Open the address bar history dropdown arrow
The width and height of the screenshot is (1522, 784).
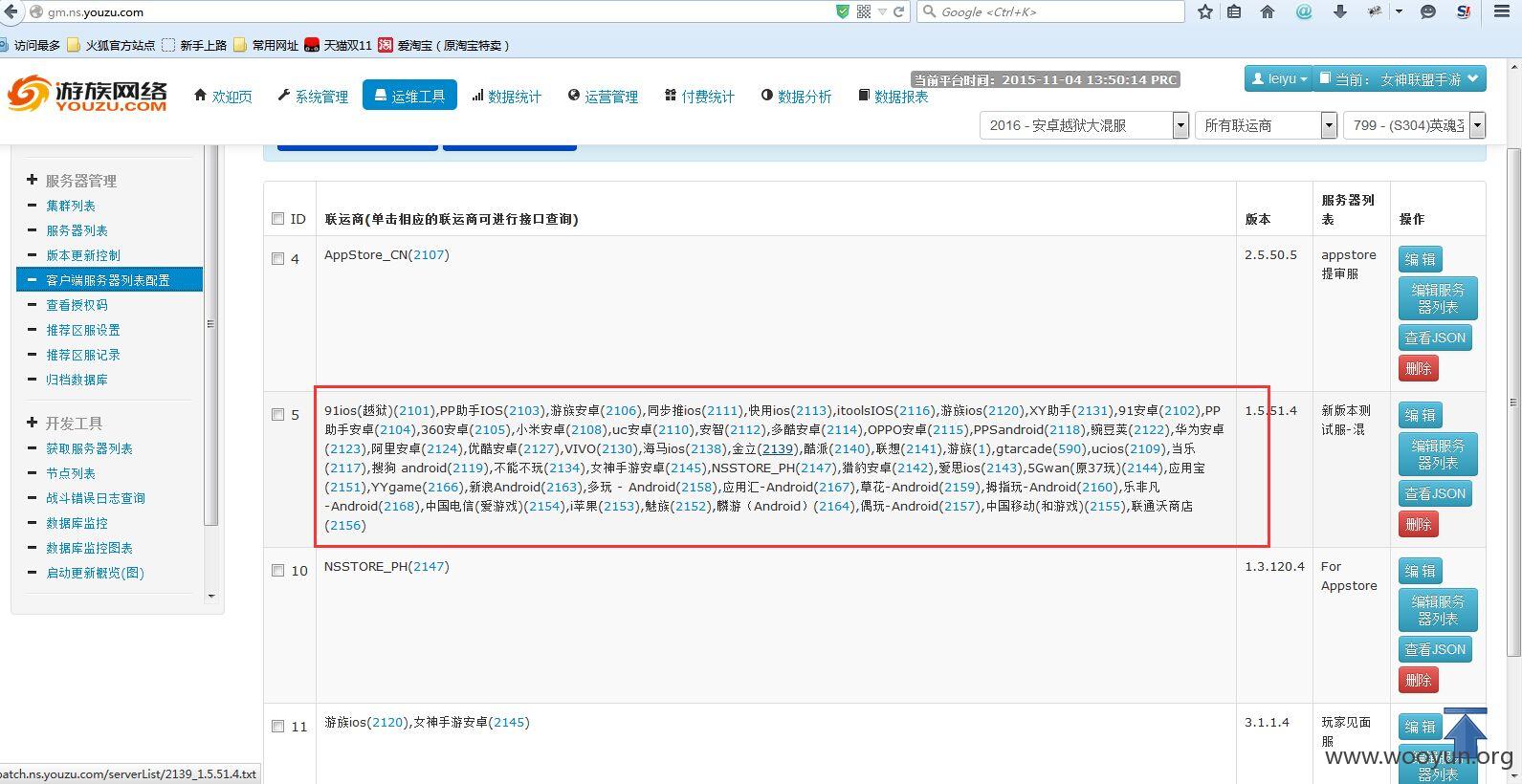[x=881, y=11]
